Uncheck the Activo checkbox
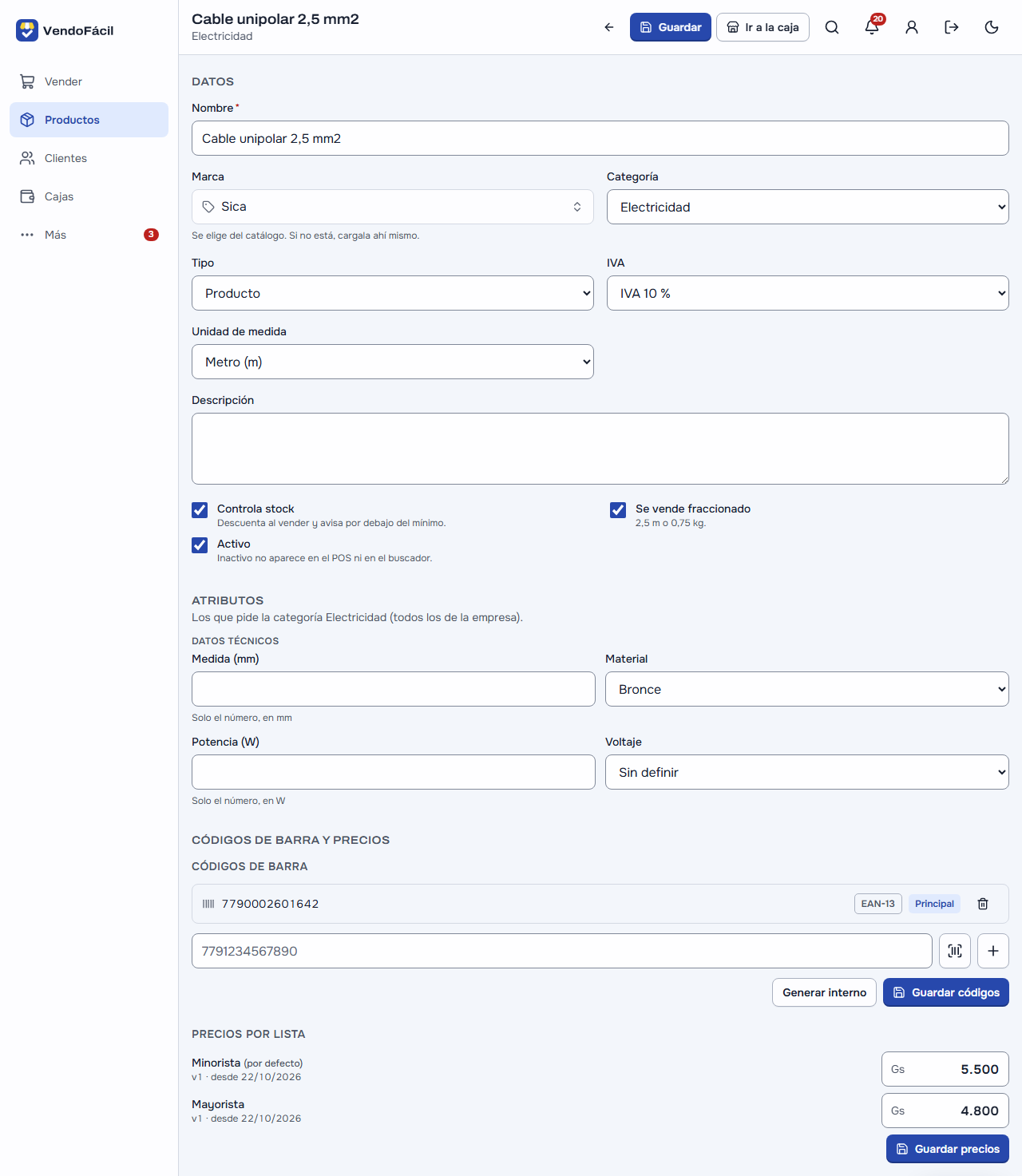1022x1176 pixels. 200,545
